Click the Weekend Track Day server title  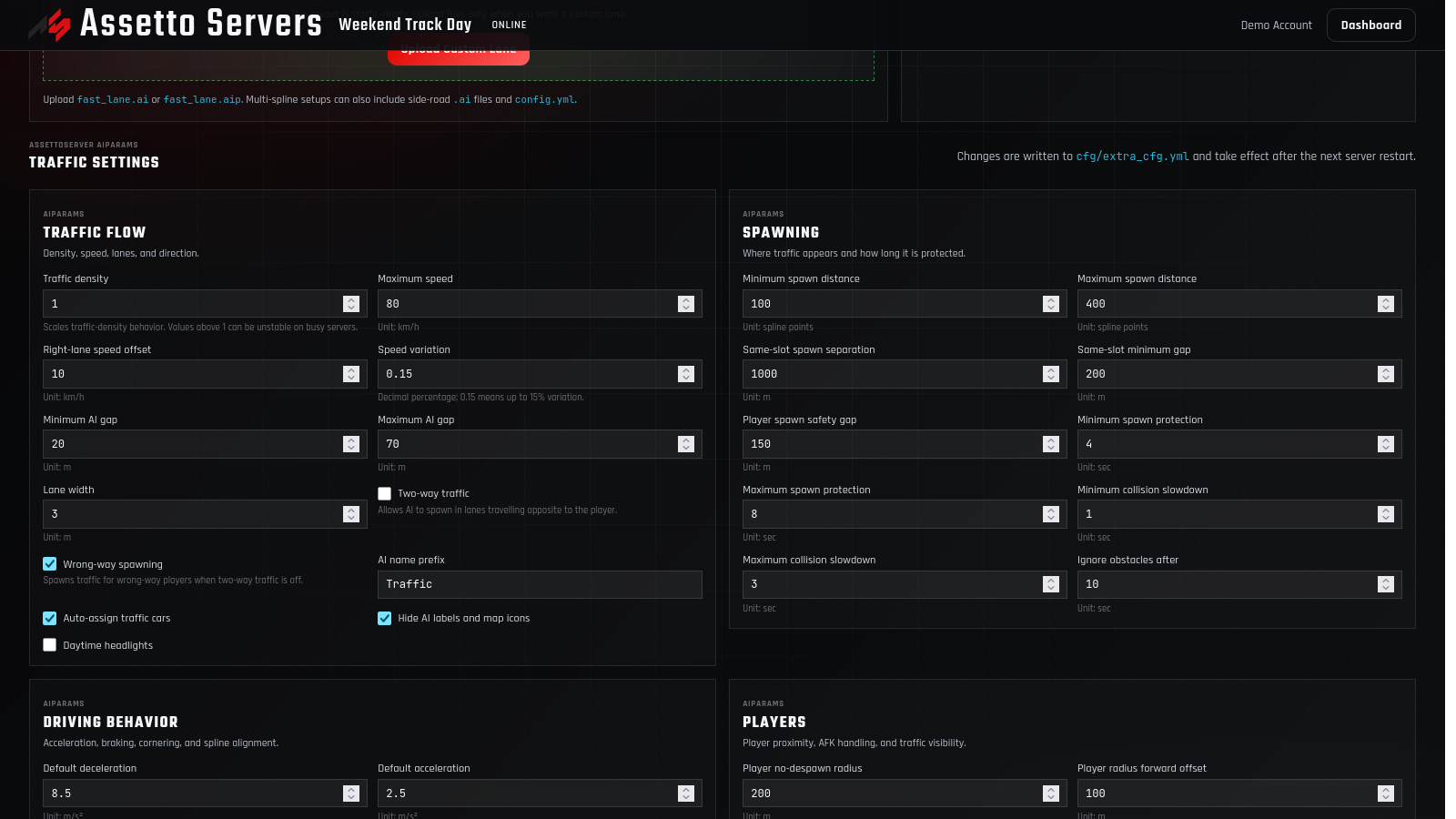click(x=405, y=25)
